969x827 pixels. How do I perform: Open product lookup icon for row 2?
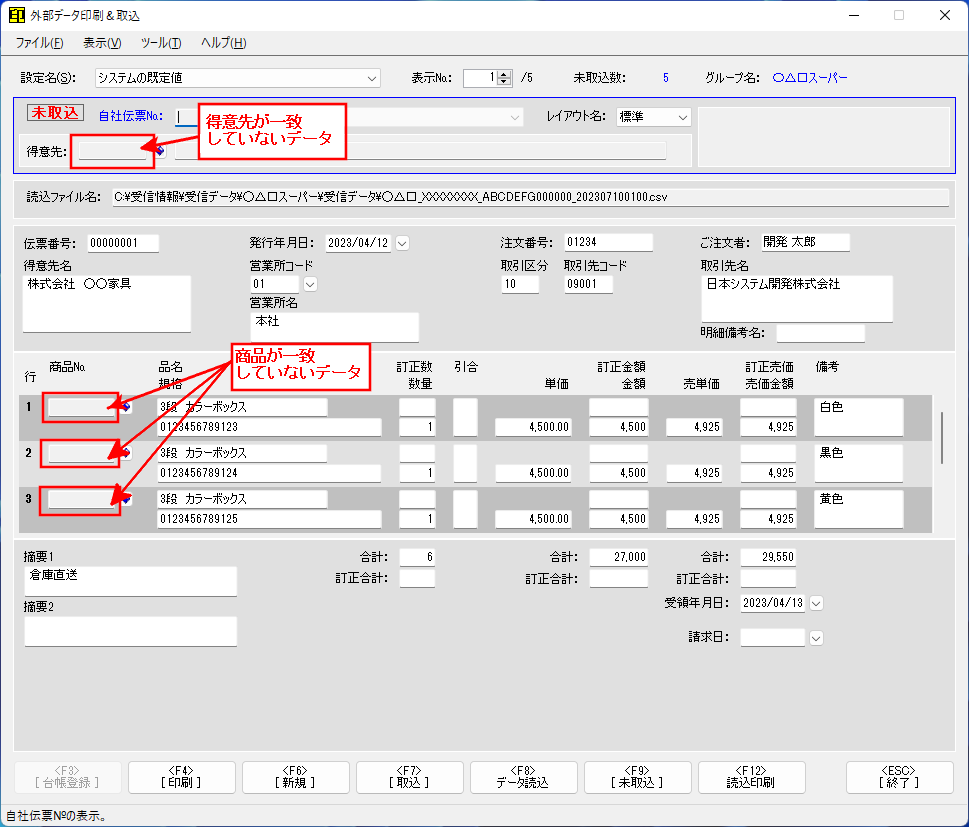(x=126, y=454)
